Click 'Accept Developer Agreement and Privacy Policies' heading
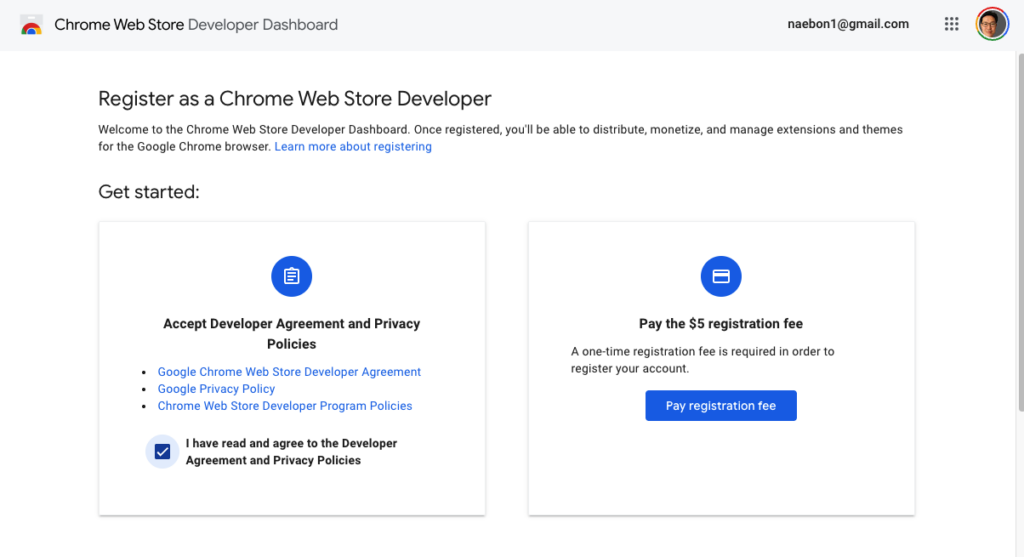Screen dimensions: 1024x557 point(291,334)
